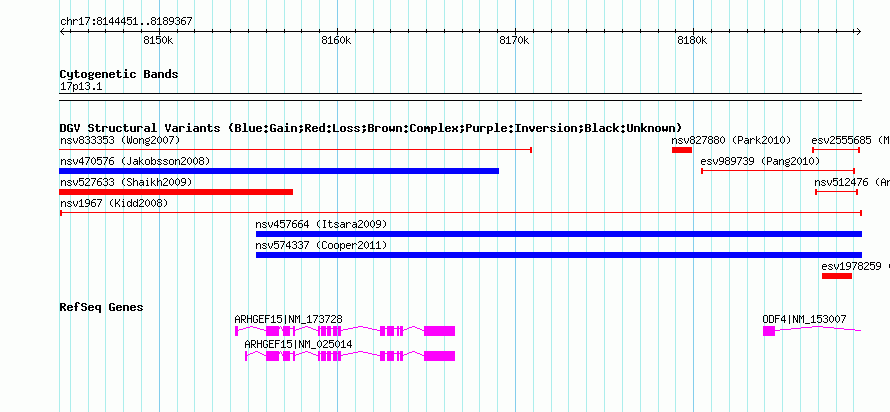Select the small red esv1978259 bar
This screenshot has height=412, width=890.
coord(837,276)
